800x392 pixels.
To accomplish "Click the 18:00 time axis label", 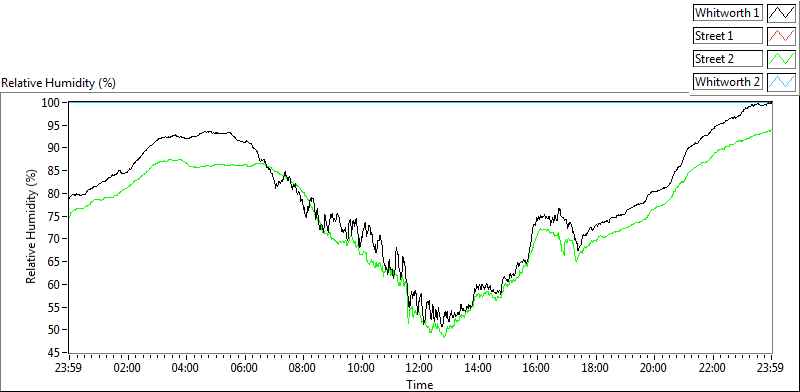I will 596,368.
